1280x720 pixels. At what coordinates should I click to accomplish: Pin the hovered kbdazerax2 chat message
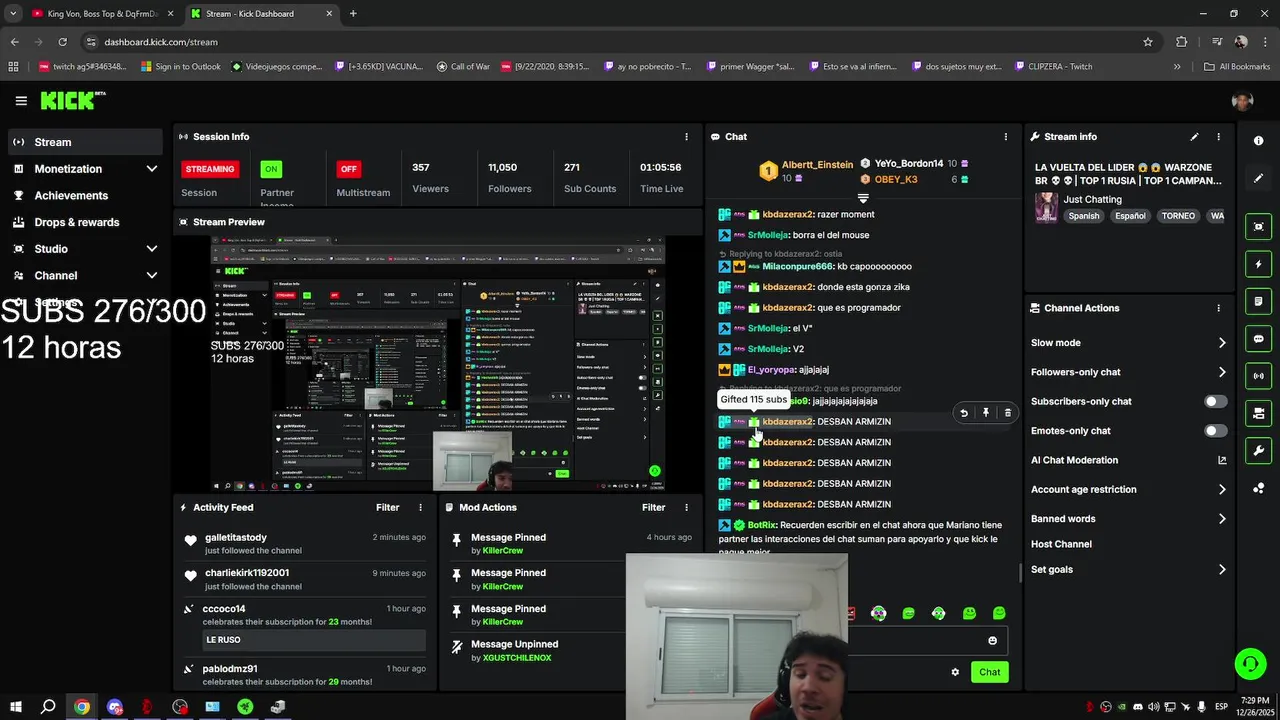pos(986,412)
